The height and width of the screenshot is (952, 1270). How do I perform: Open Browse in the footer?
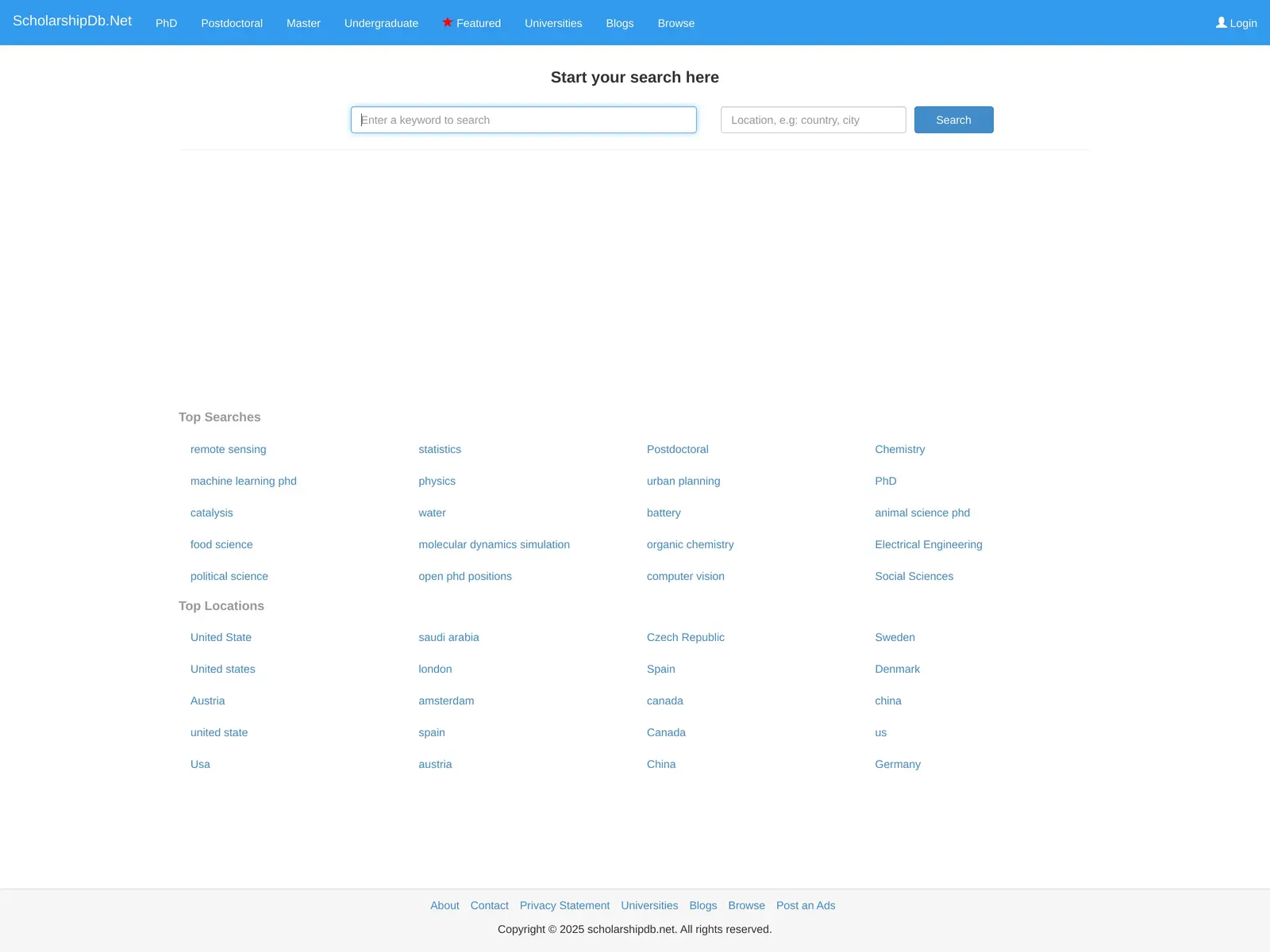[747, 905]
